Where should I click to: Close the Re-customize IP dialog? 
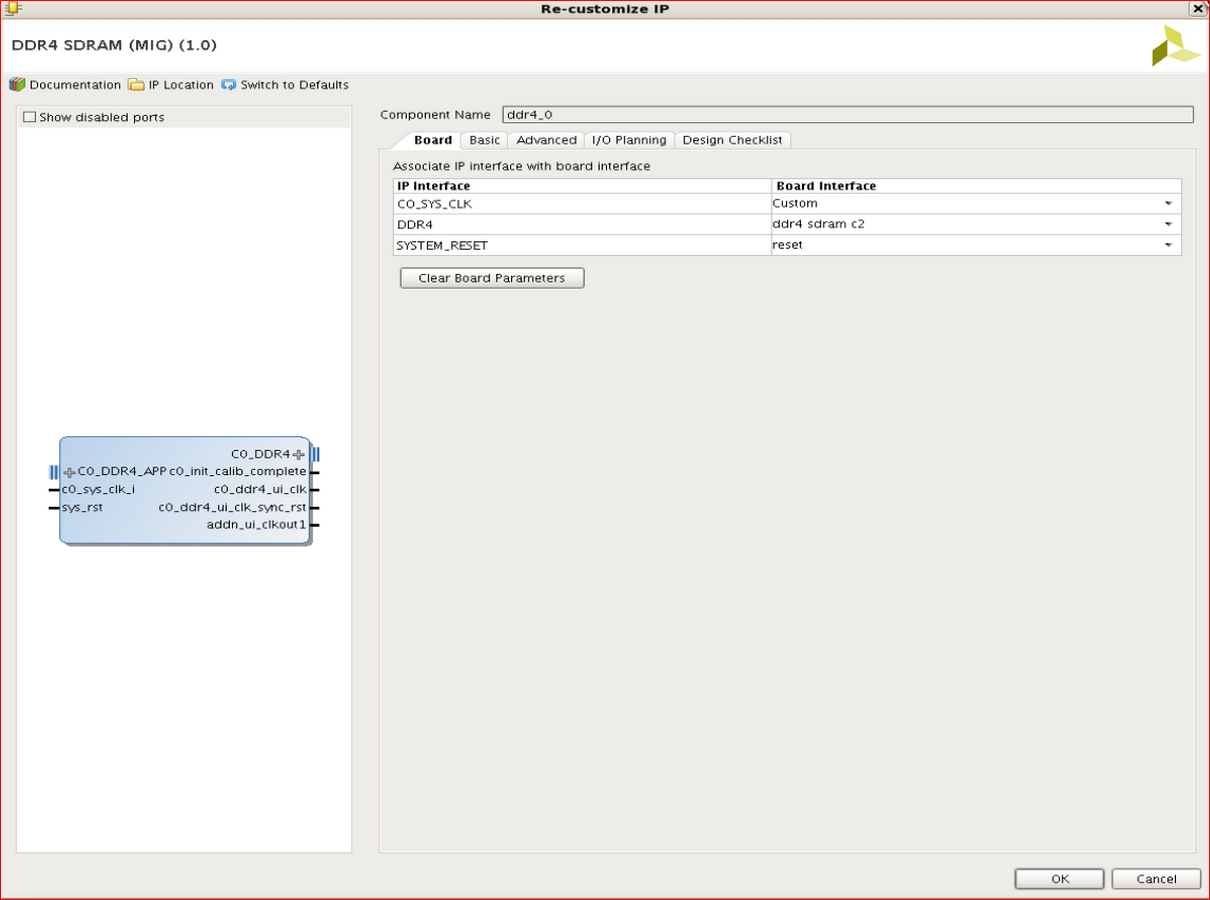(1198, 9)
